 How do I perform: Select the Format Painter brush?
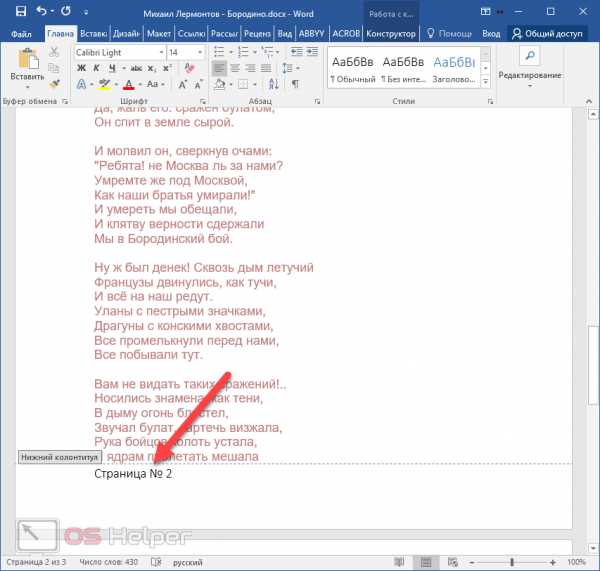click(54, 84)
